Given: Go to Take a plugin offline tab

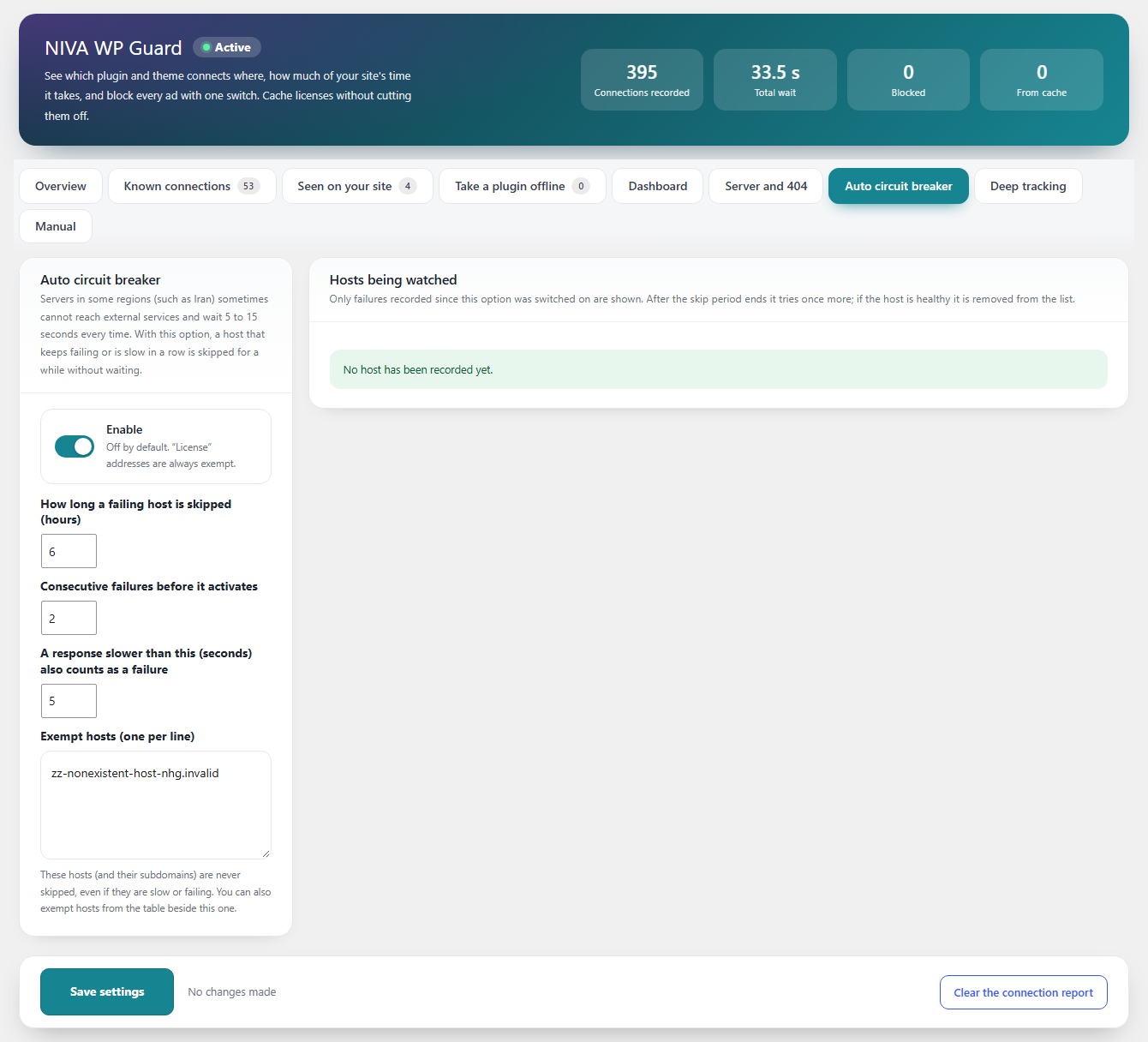Looking at the screenshot, I should click(523, 186).
